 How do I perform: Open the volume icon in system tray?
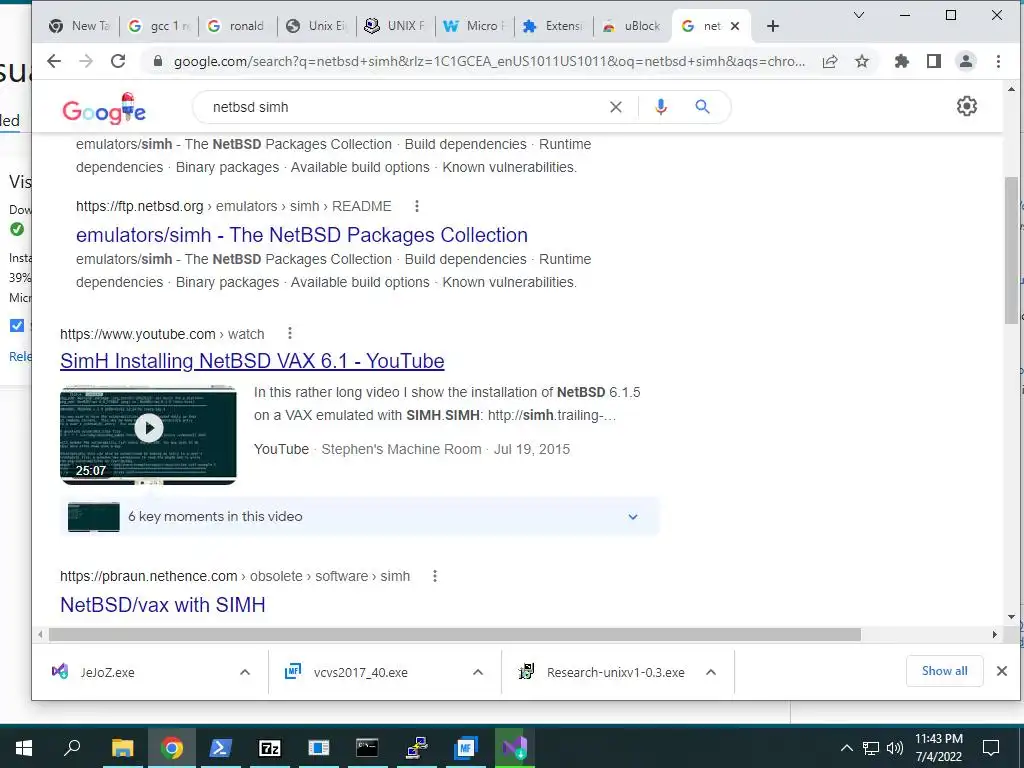click(x=895, y=748)
